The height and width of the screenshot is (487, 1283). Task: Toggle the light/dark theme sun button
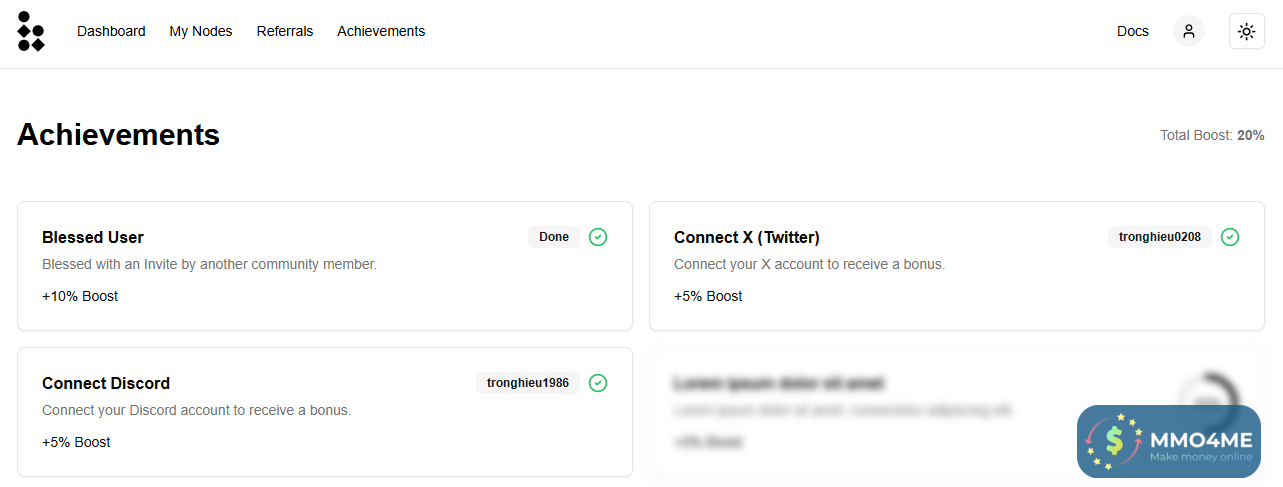1246,31
